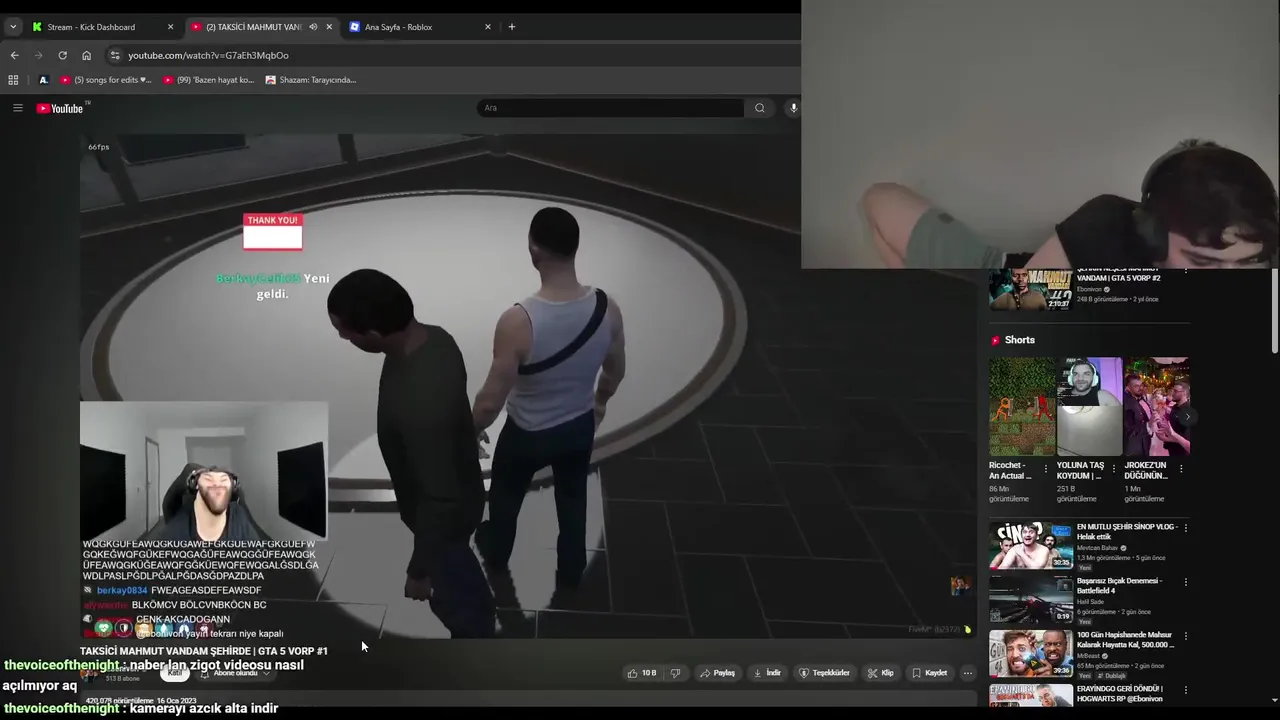Start voice search with microphone icon
This screenshot has width=1280, height=720.
click(x=793, y=108)
